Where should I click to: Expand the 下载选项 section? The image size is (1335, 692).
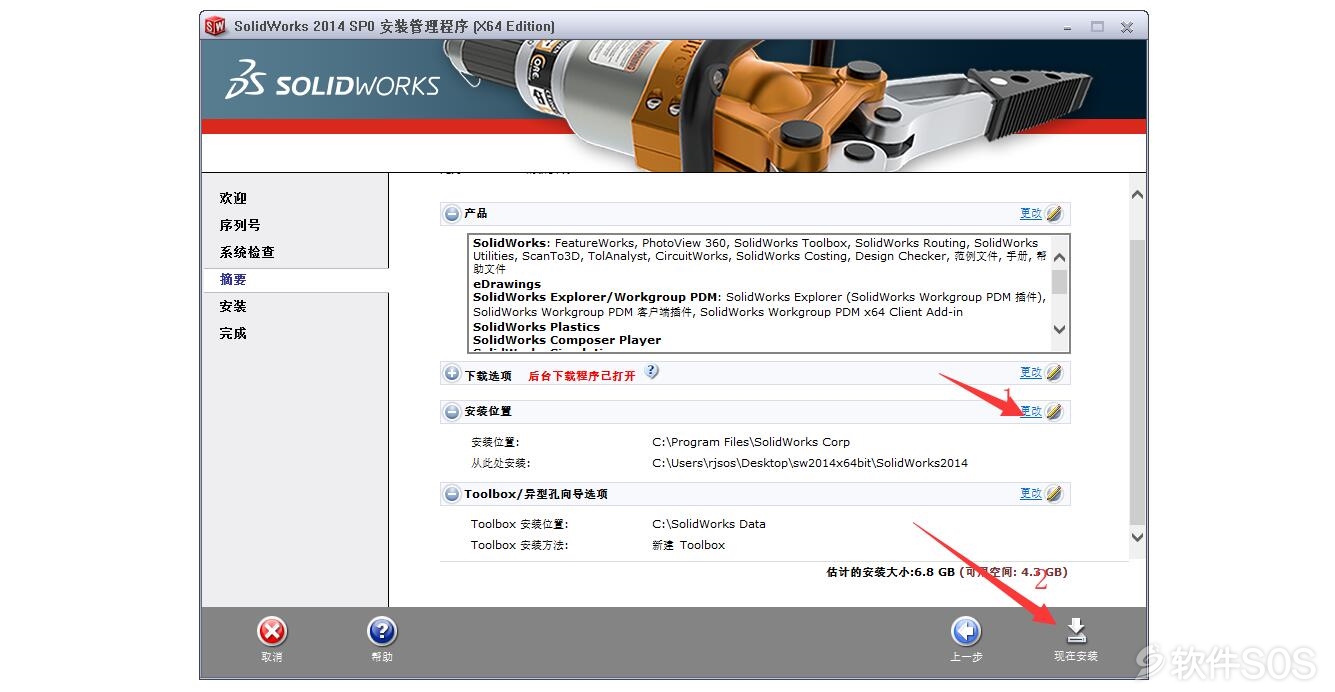pyautogui.click(x=452, y=374)
